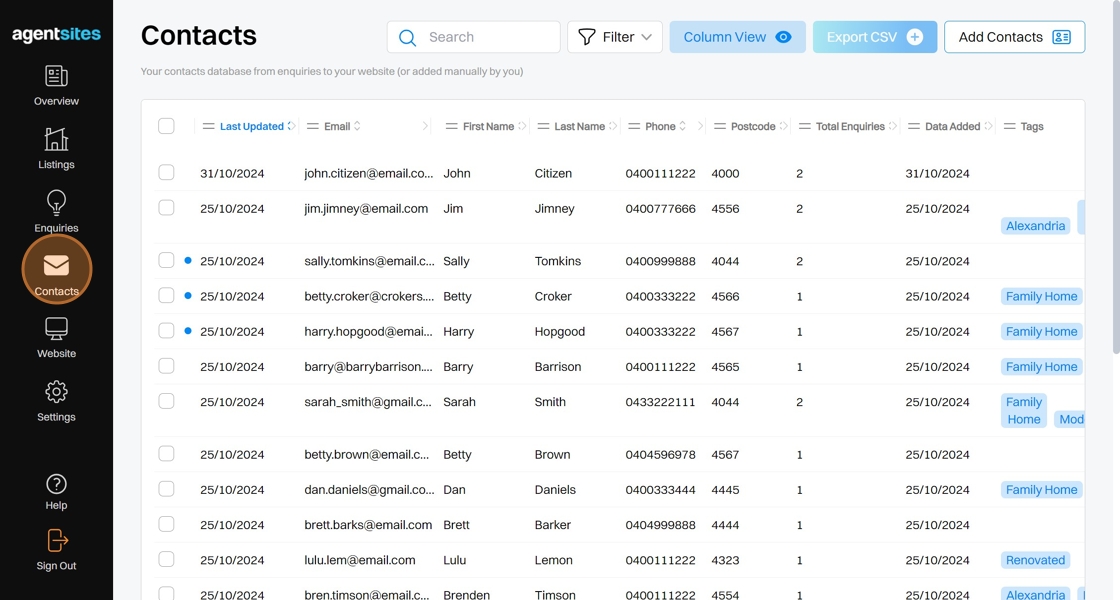Select Betty Brown's row checkbox

166,454
